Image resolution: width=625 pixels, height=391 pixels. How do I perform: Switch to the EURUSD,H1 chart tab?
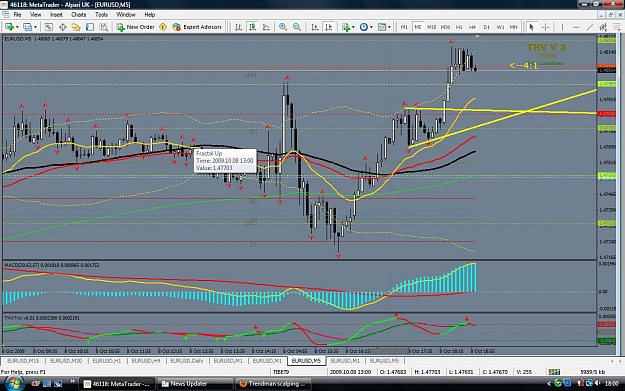[x=107, y=361]
